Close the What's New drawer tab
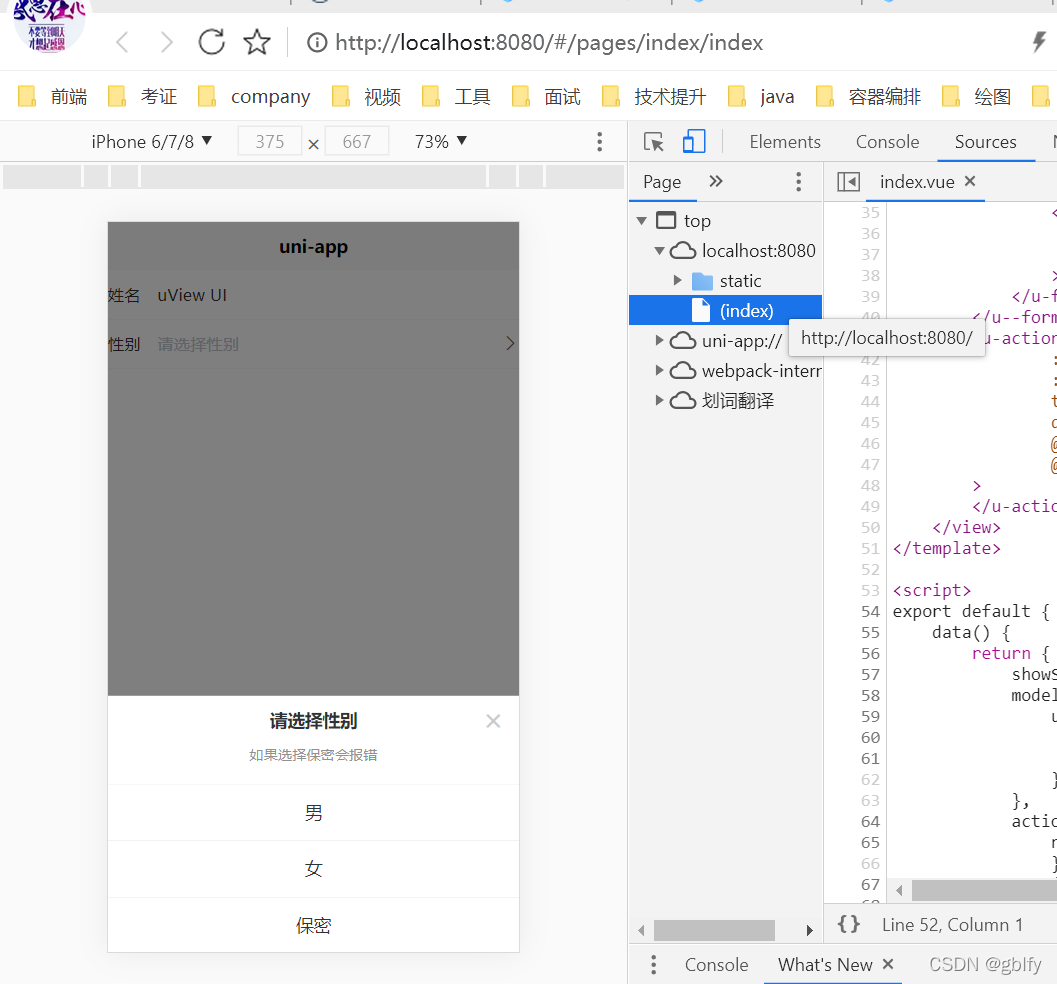Screen dimensions: 1057x984 [888, 964]
